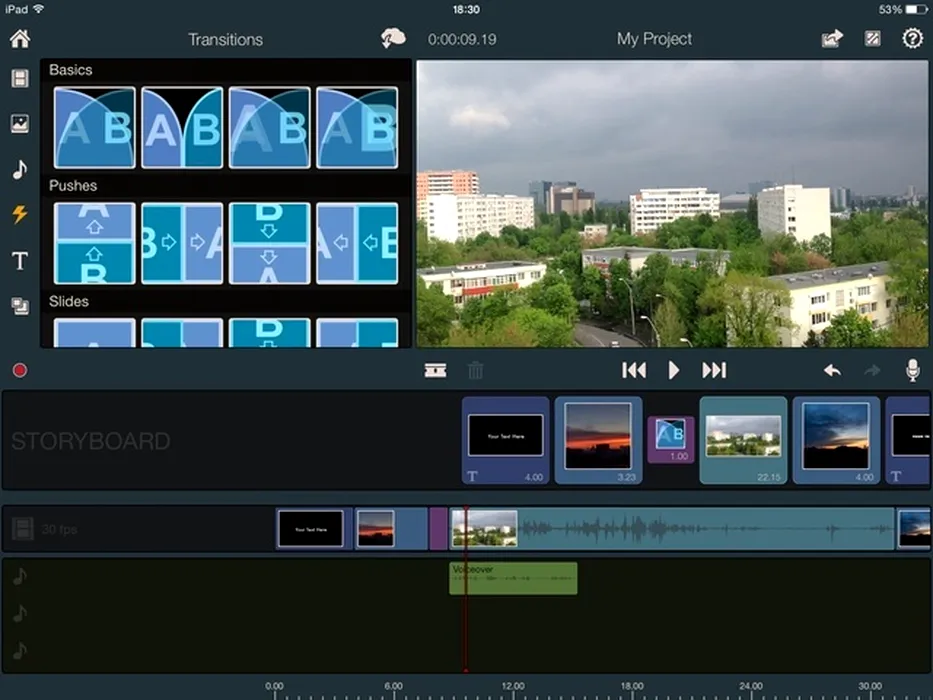933x700 pixels.
Task: Select the green Voiceover audio clip
Action: (513, 578)
